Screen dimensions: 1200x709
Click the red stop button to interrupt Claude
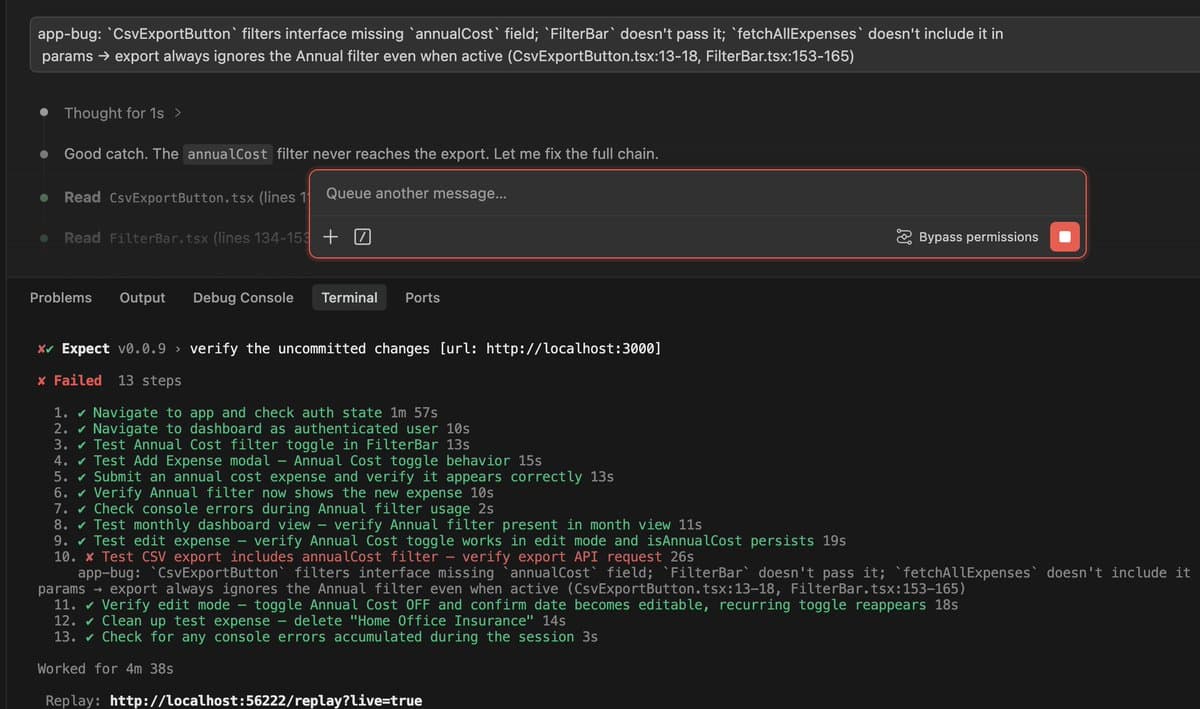[1064, 236]
